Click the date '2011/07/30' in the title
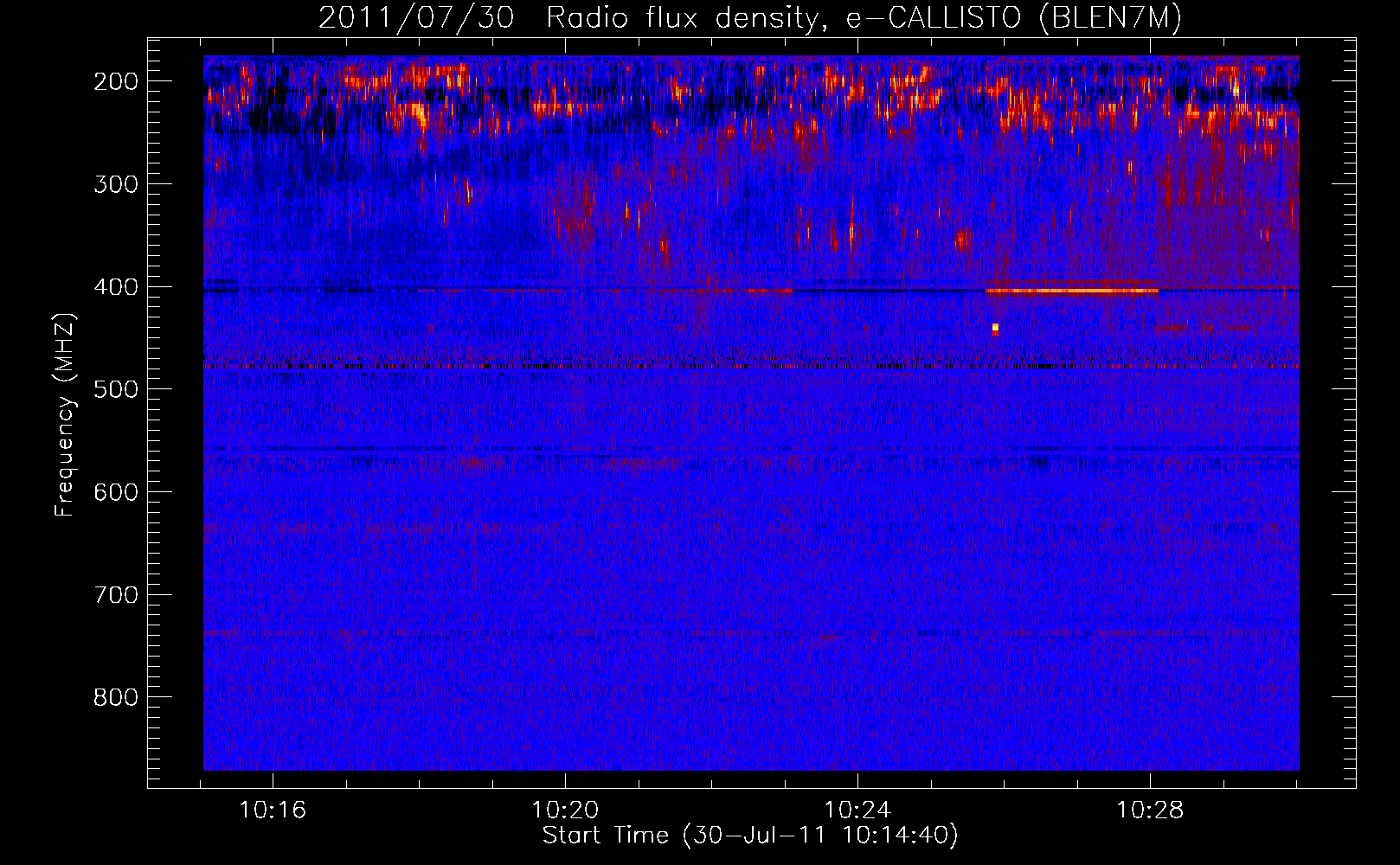The image size is (1400, 865). tap(416, 18)
